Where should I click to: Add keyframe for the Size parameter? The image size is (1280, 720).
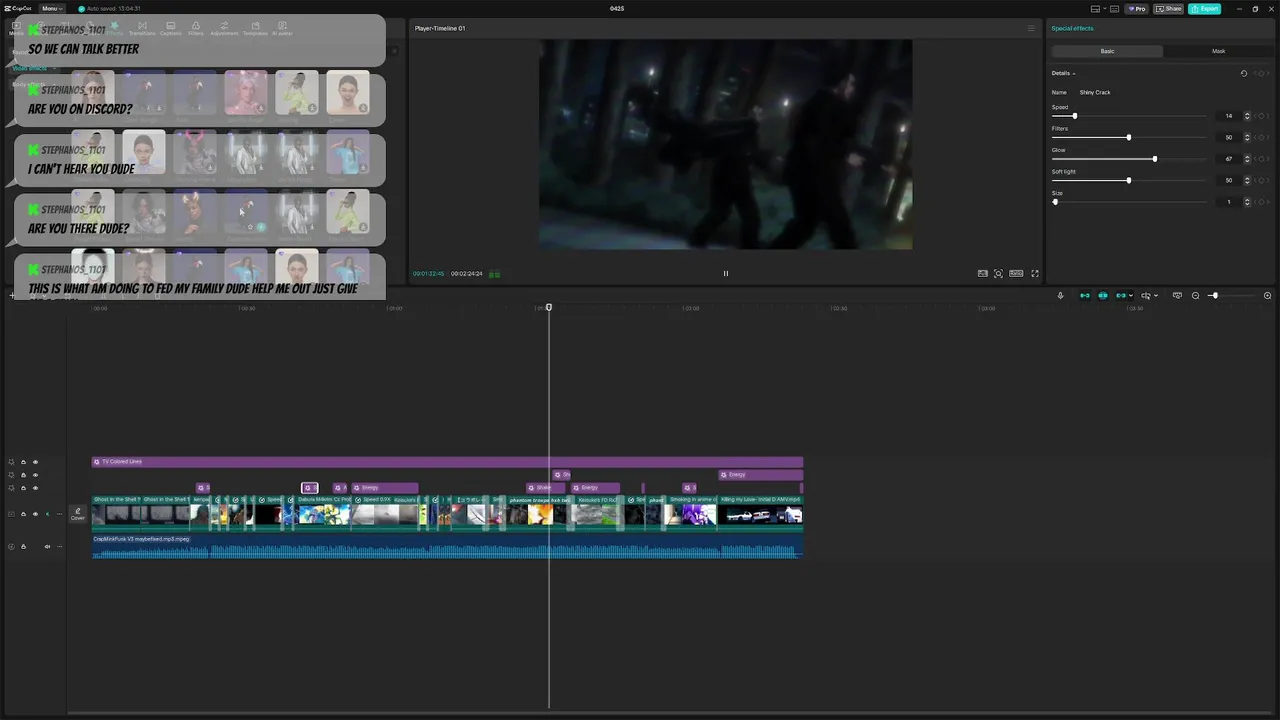[1262, 202]
